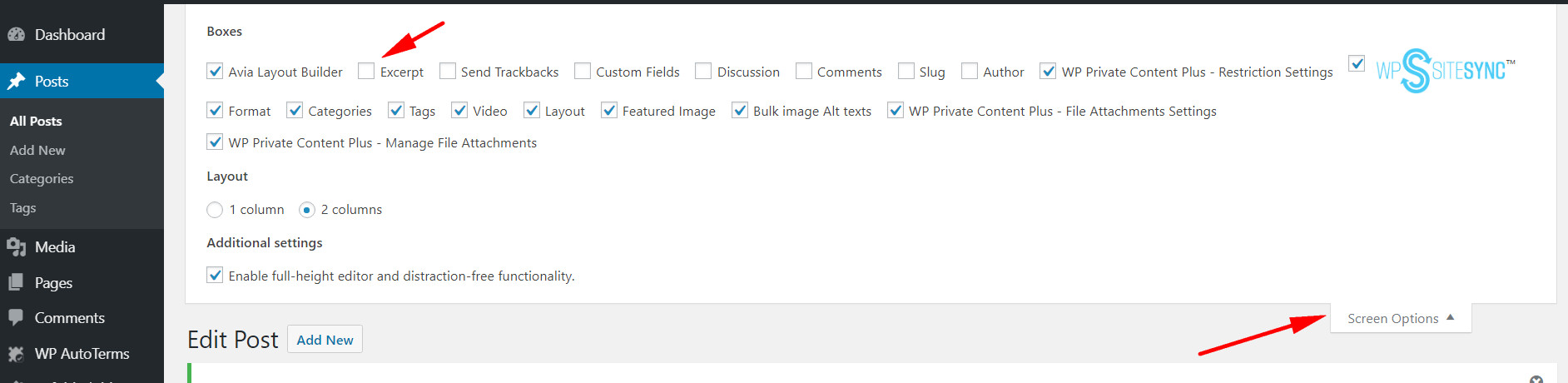Open All Posts submenu item
Screen dimensions: 1568x383
point(36,122)
